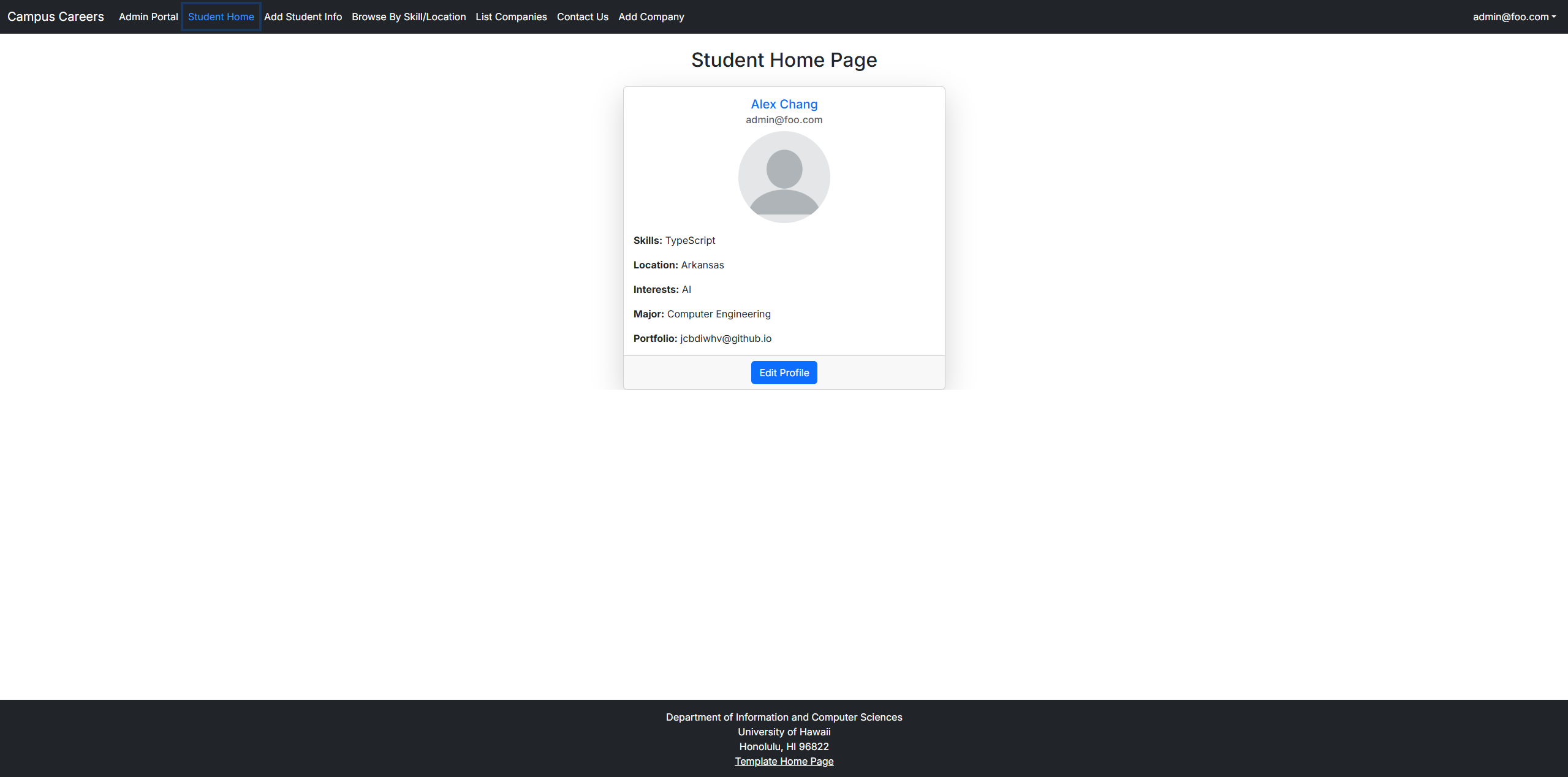Open the Contact Us page
The height and width of the screenshot is (777, 1568).
point(582,17)
